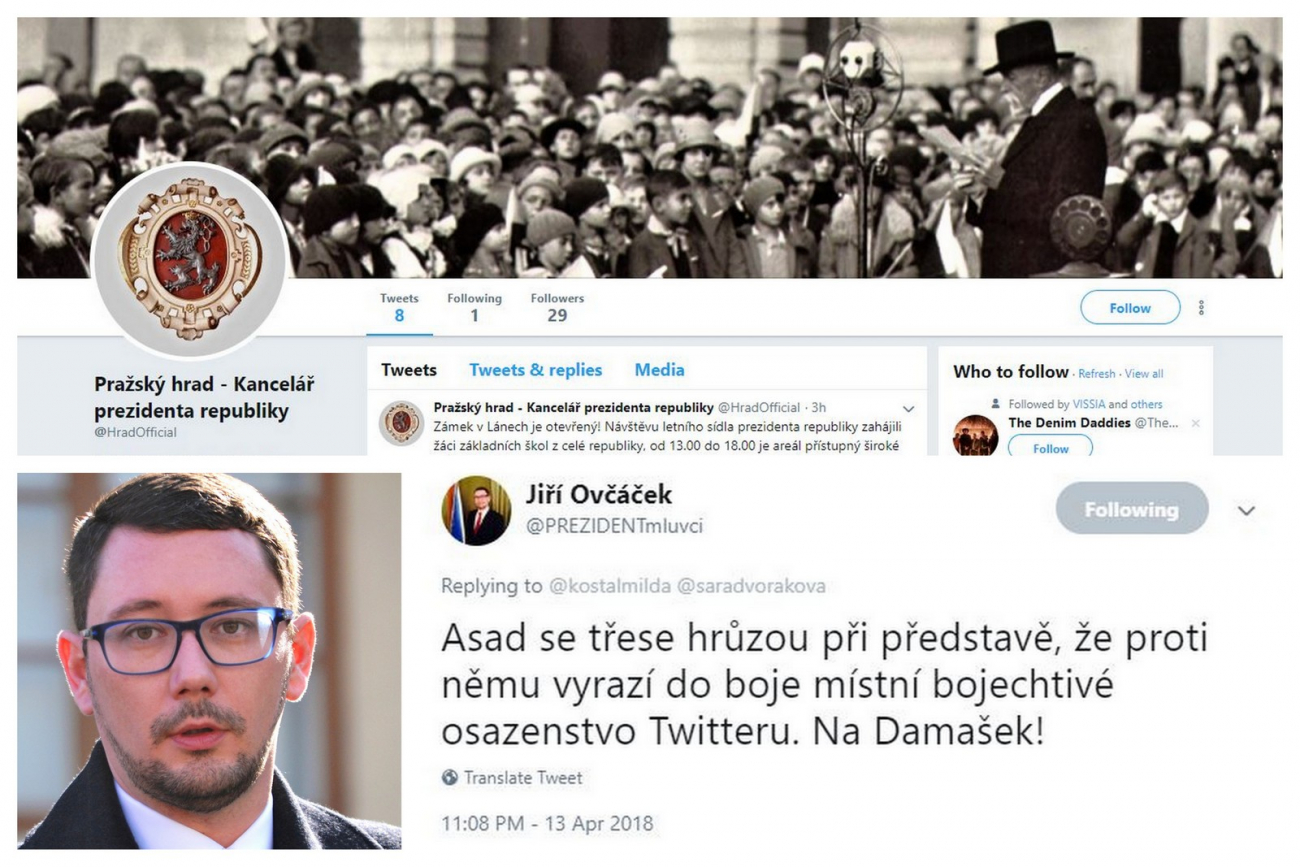The image size is (1300, 867).
Task: Switch to the Tweets & replies tab
Action: coord(535,370)
